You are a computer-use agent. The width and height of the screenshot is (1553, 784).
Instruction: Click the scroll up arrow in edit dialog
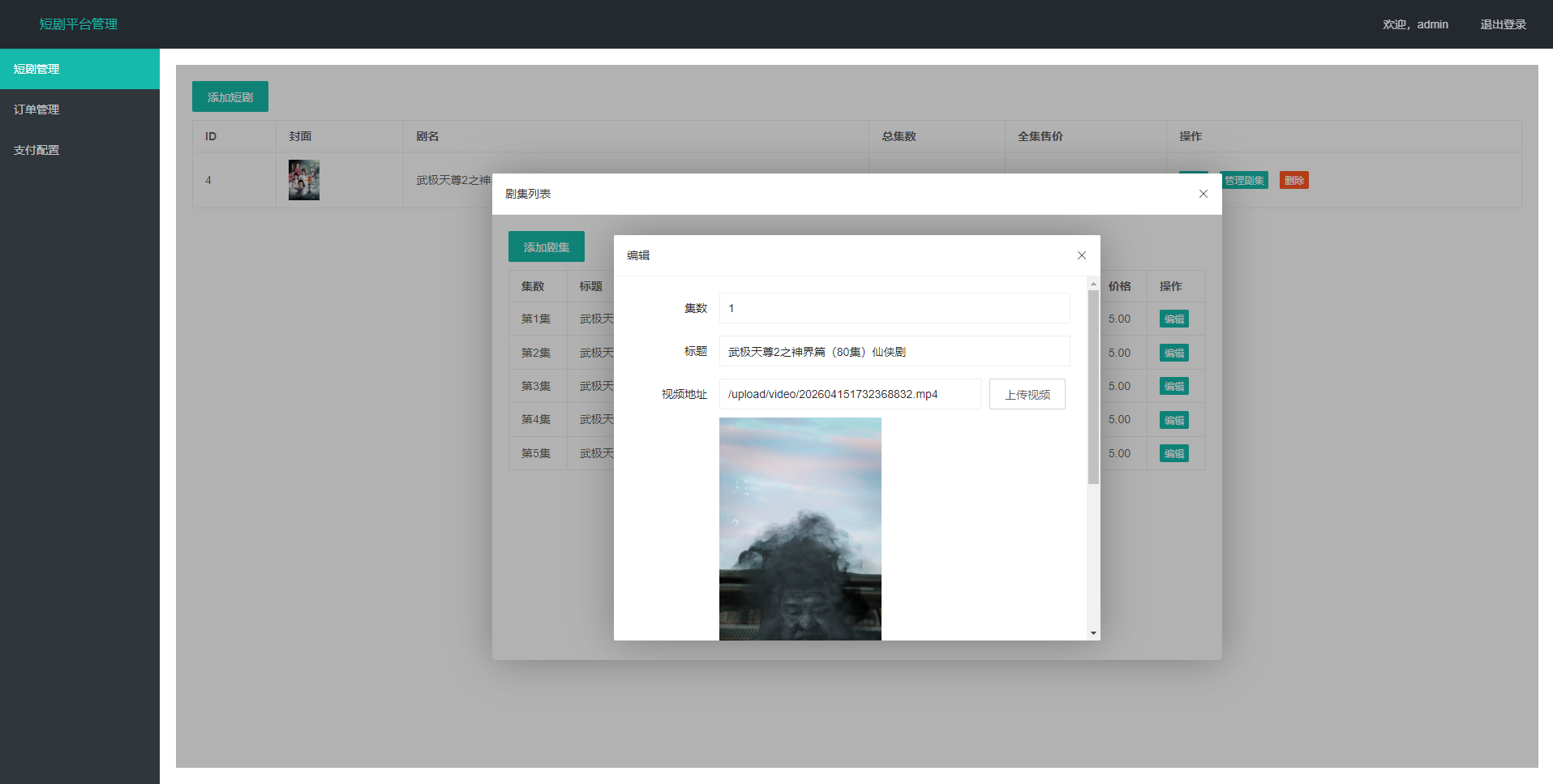click(1093, 284)
